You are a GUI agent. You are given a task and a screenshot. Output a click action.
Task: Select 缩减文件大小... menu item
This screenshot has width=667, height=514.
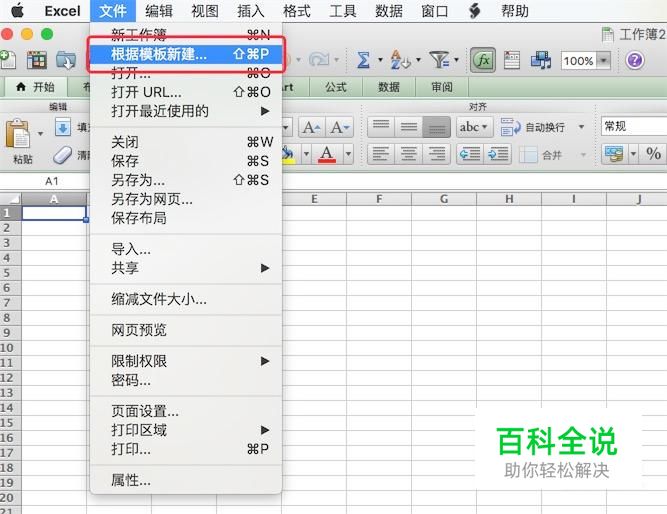click(186, 300)
